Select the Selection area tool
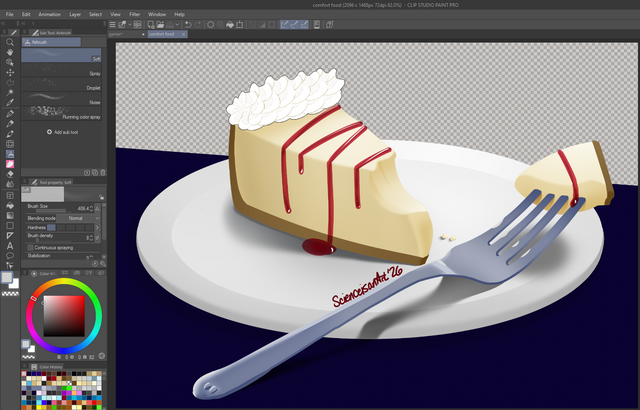Screen dimensions: 640x410 [10, 82]
